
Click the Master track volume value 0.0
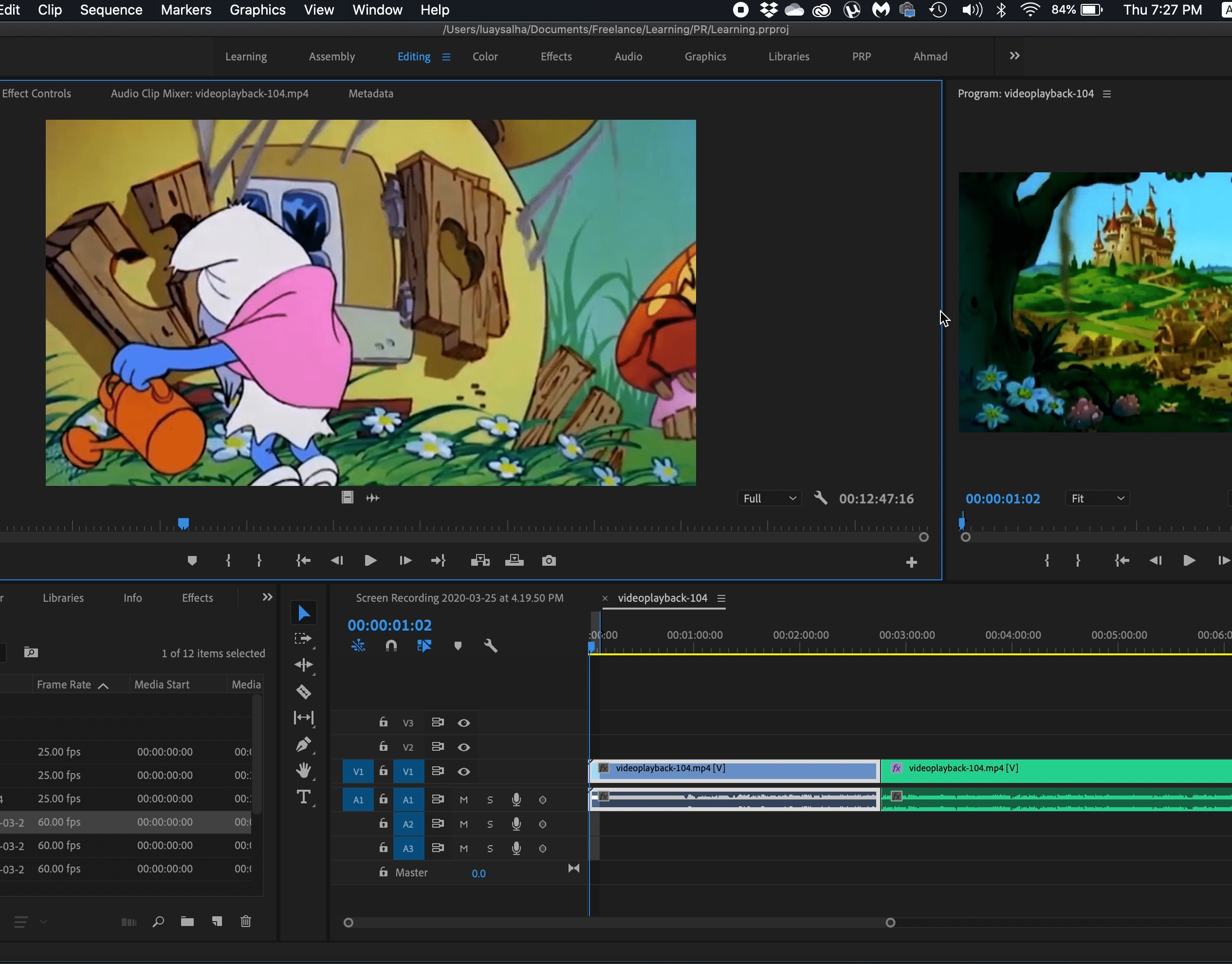(x=478, y=873)
